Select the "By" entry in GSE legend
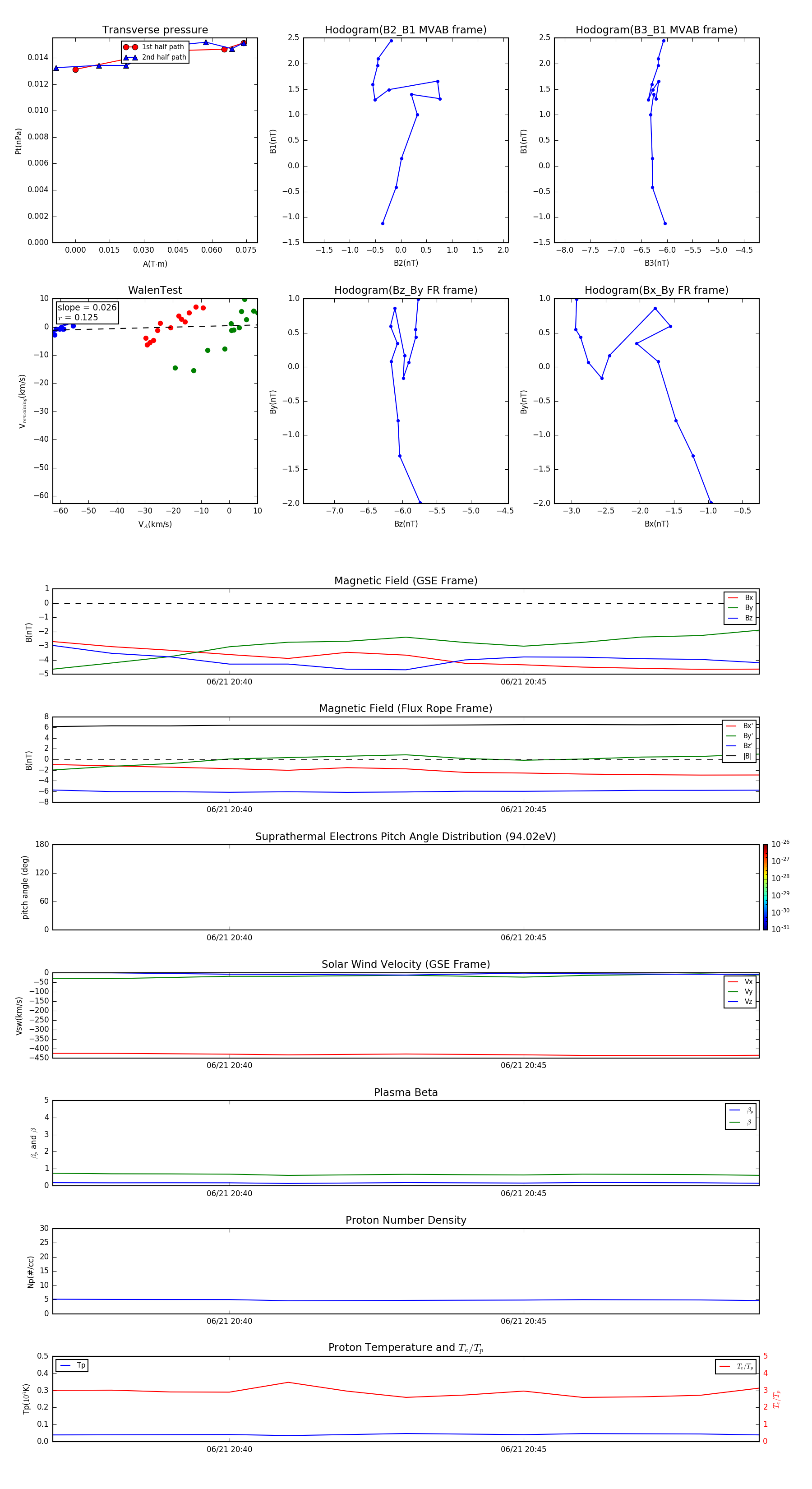Image resolution: width=812 pixels, height=1489 pixels. pos(740,607)
